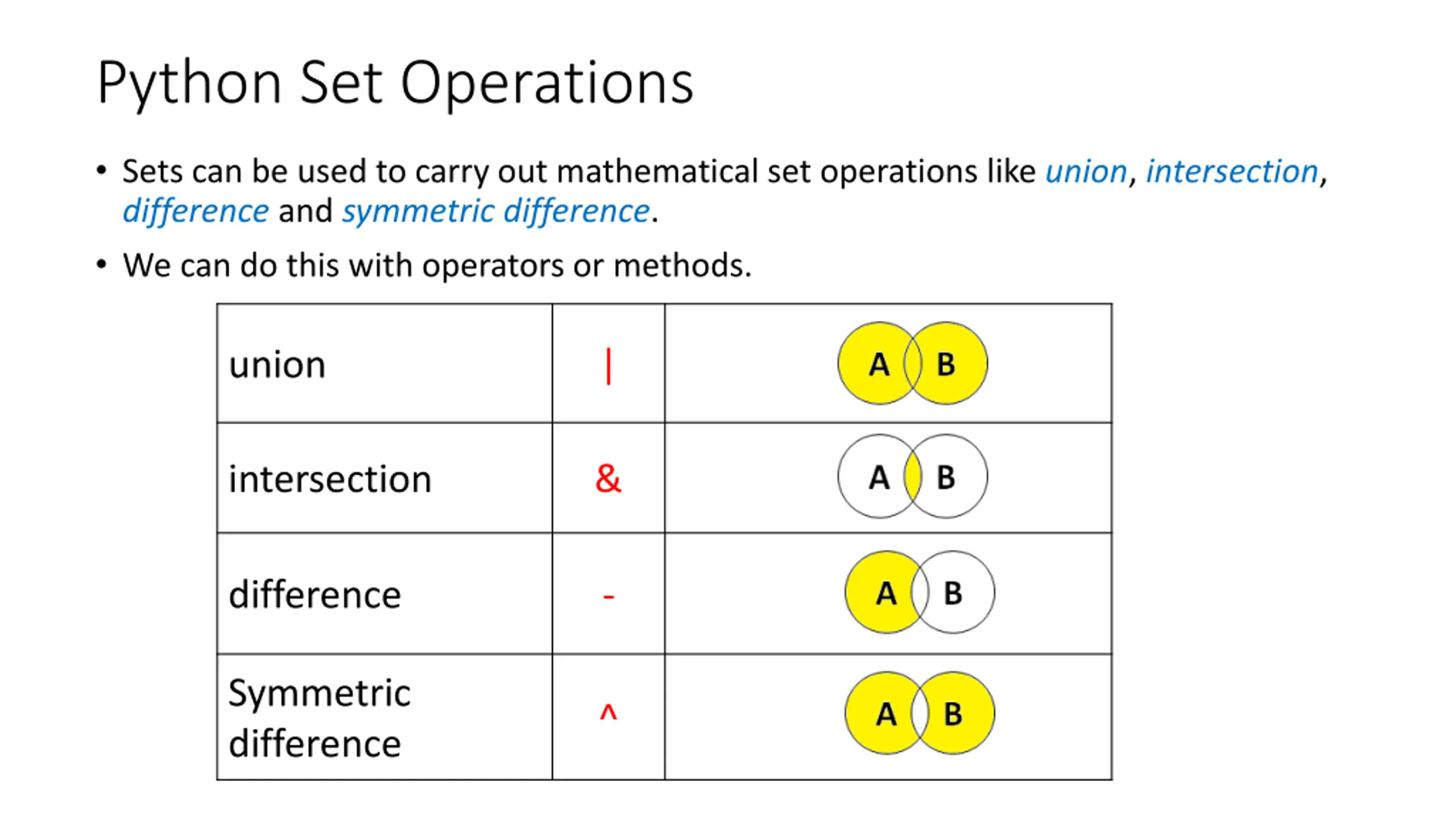Click the red pipe union operator

[x=608, y=366]
